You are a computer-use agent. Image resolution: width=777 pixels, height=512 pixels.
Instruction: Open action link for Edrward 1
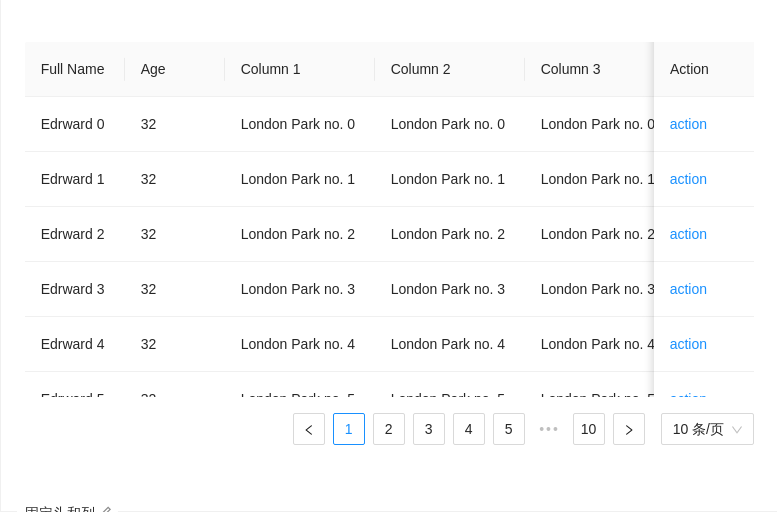pyautogui.click(x=688, y=179)
